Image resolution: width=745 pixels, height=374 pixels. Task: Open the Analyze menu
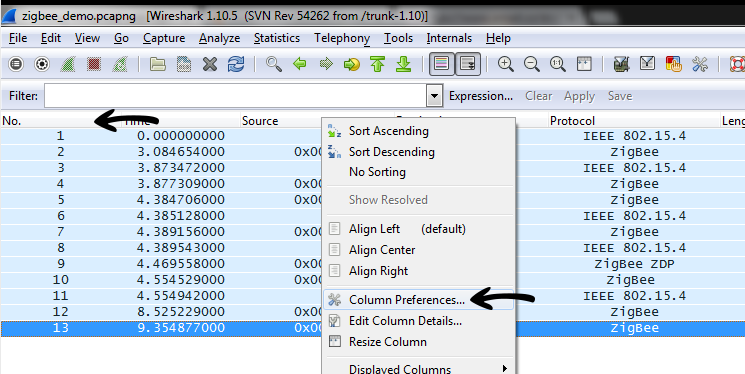[x=220, y=38]
